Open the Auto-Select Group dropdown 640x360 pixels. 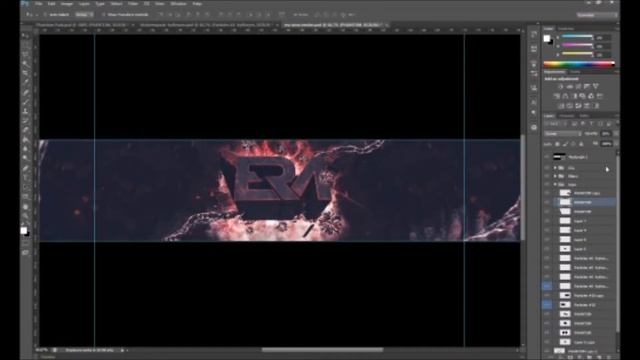tap(84, 15)
